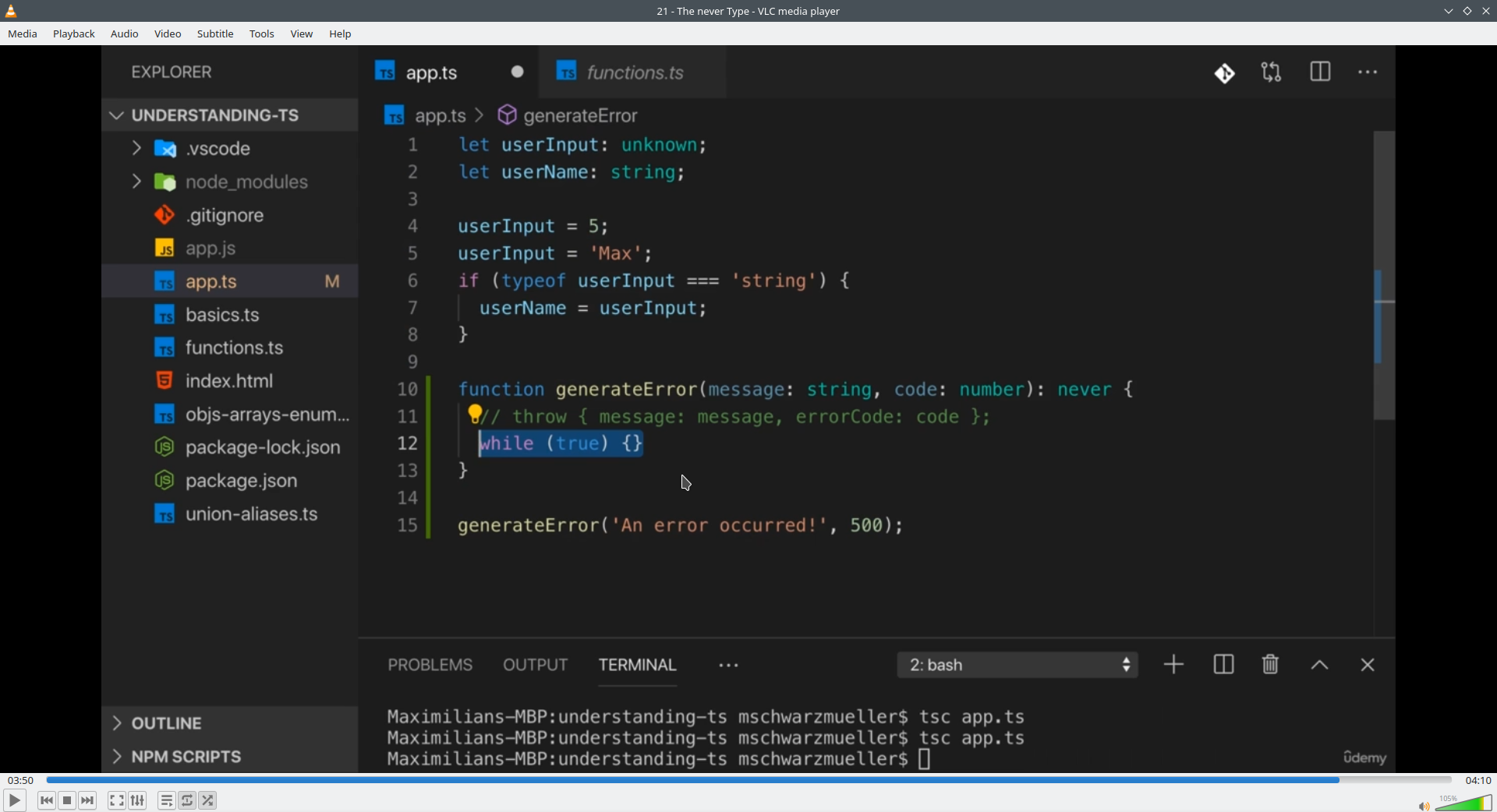The height and width of the screenshot is (812, 1497).
Task: Create a new terminal with plus icon
Action: 1173,665
